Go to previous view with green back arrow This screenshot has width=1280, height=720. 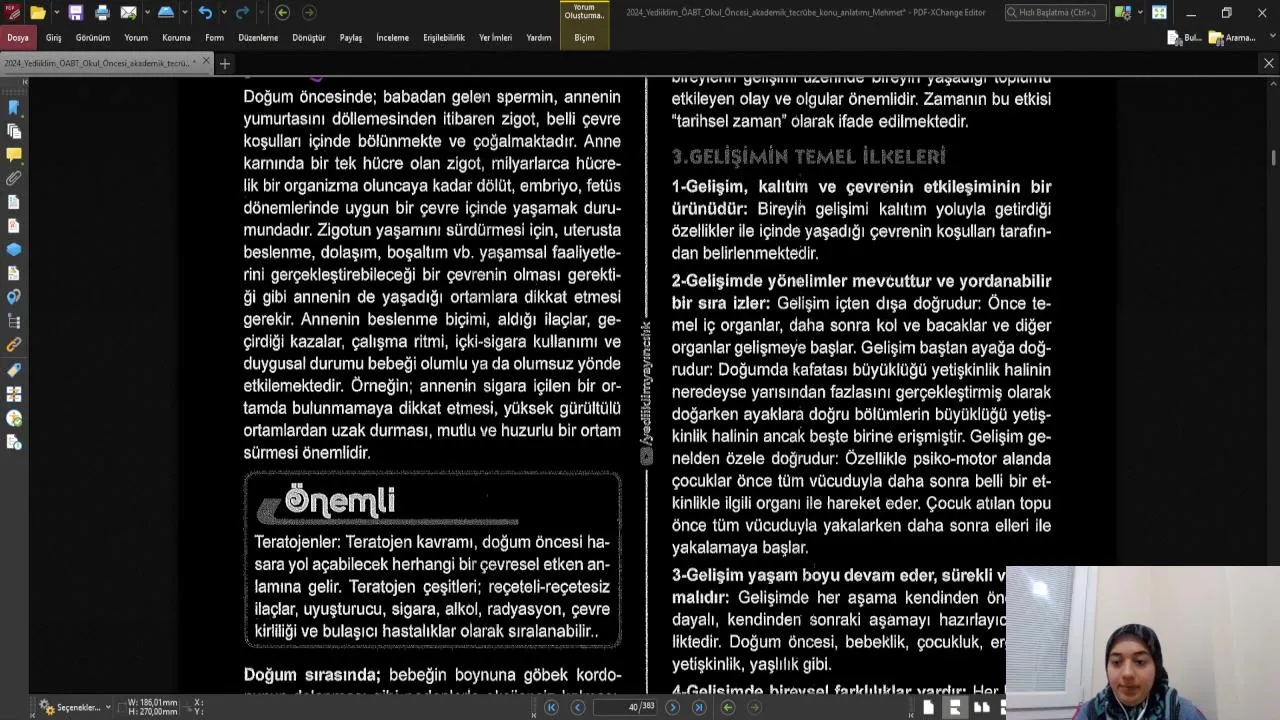pyautogui.click(x=282, y=13)
